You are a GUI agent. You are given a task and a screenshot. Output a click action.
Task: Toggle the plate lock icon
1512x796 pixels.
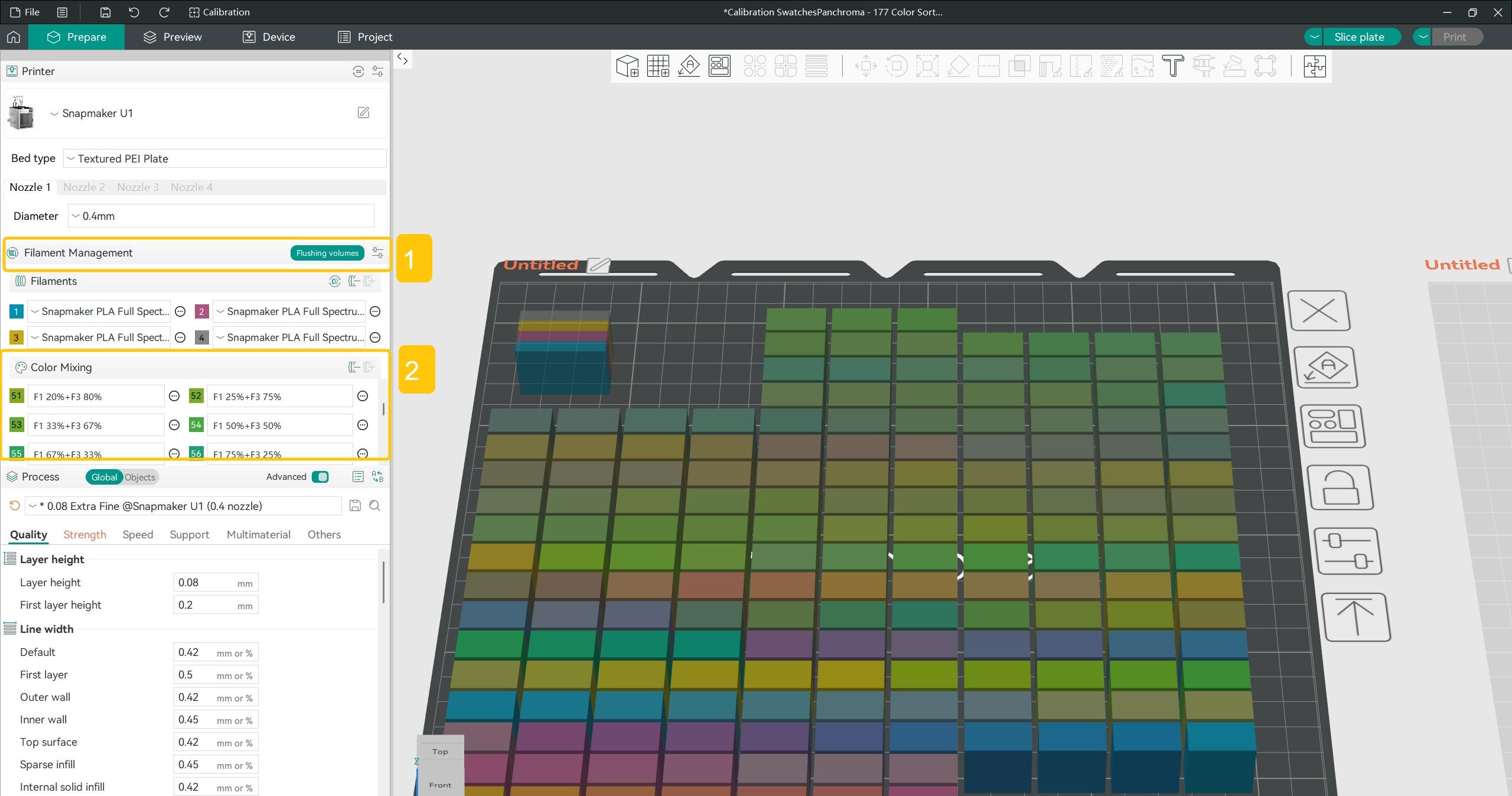click(x=1341, y=488)
